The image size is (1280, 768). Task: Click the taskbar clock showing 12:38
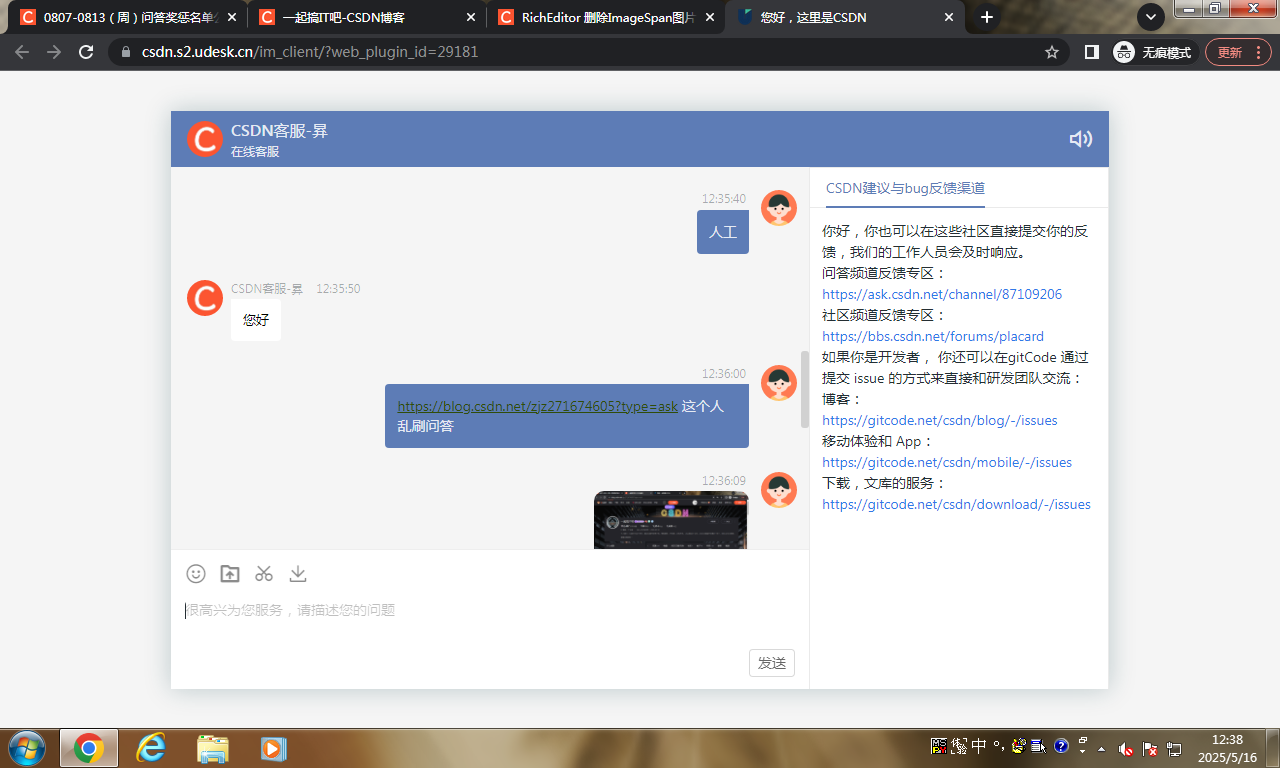[1226, 748]
